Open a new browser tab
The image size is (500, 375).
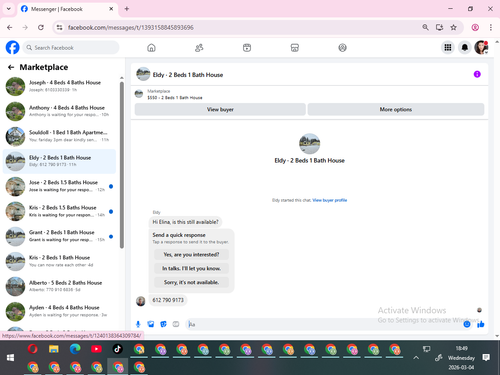[127, 9]
